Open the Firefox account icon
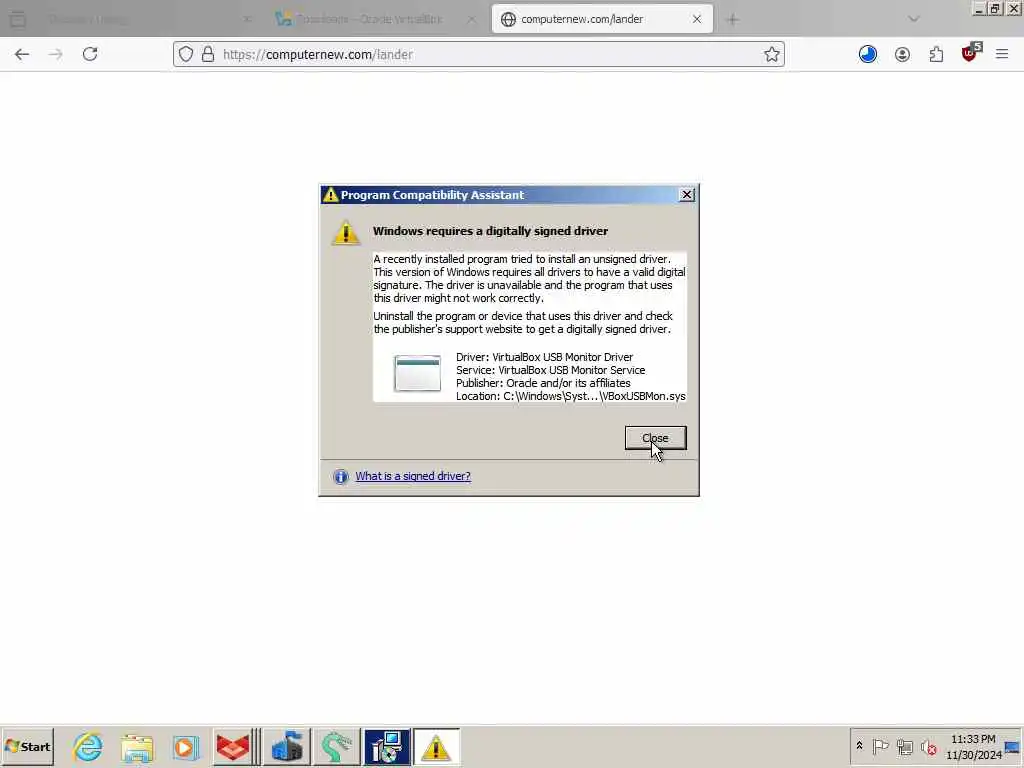This screenshot has width=1024, height=768. [903, 54]
